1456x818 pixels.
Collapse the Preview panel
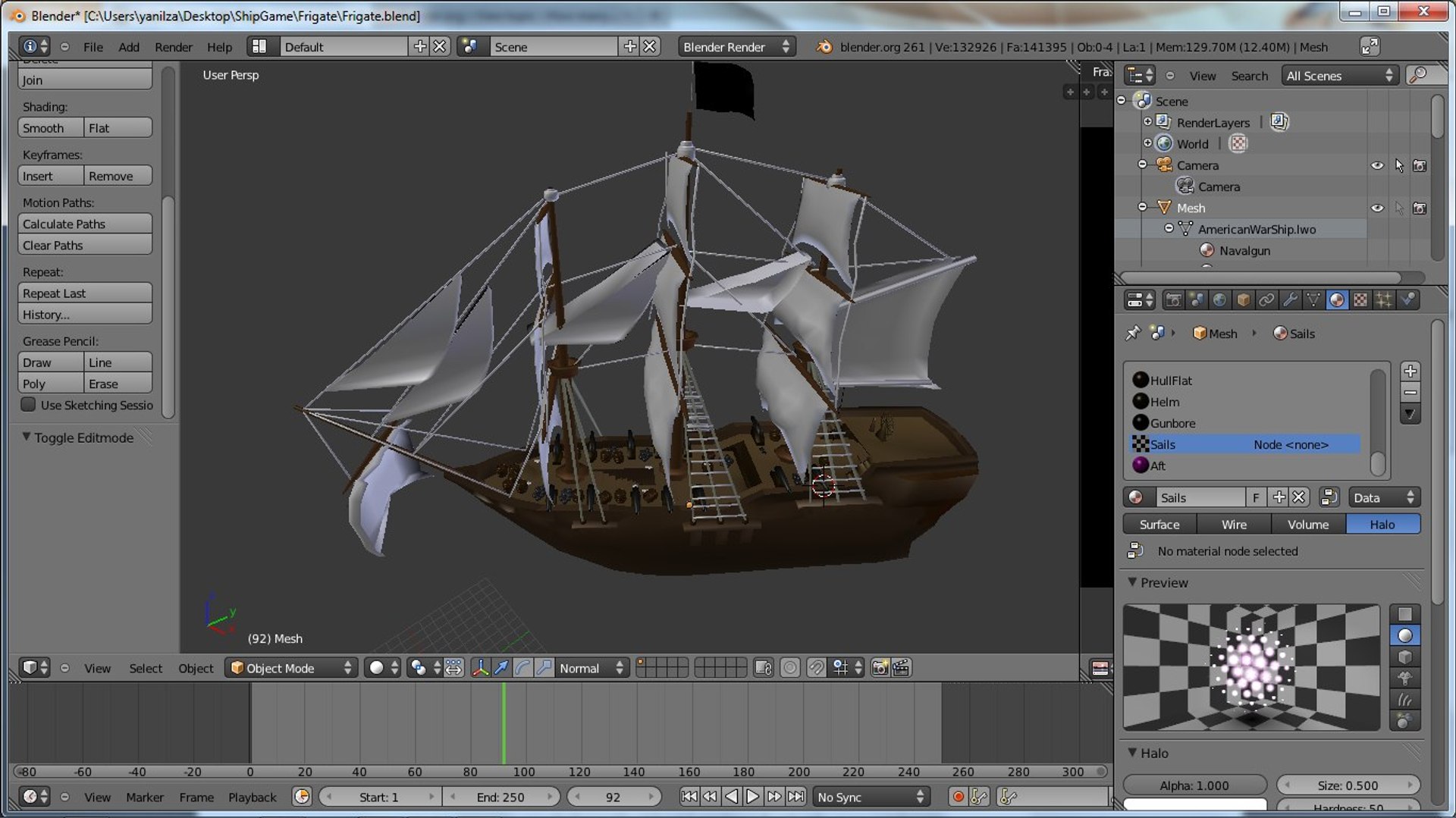[x=1133, y=582]
